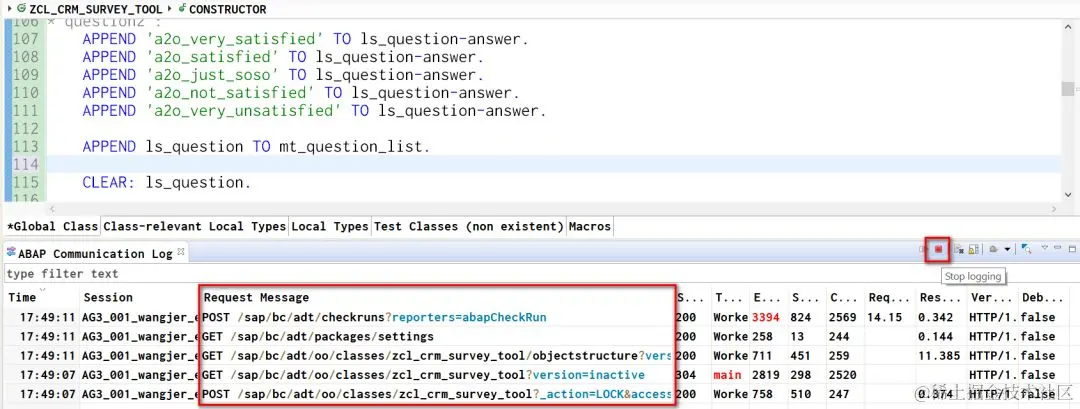This screenshot has height=409, width=1080.
Task: Open dropdown arrow next to export icon
Action: pyautogui.click(x=1007, y=249)
